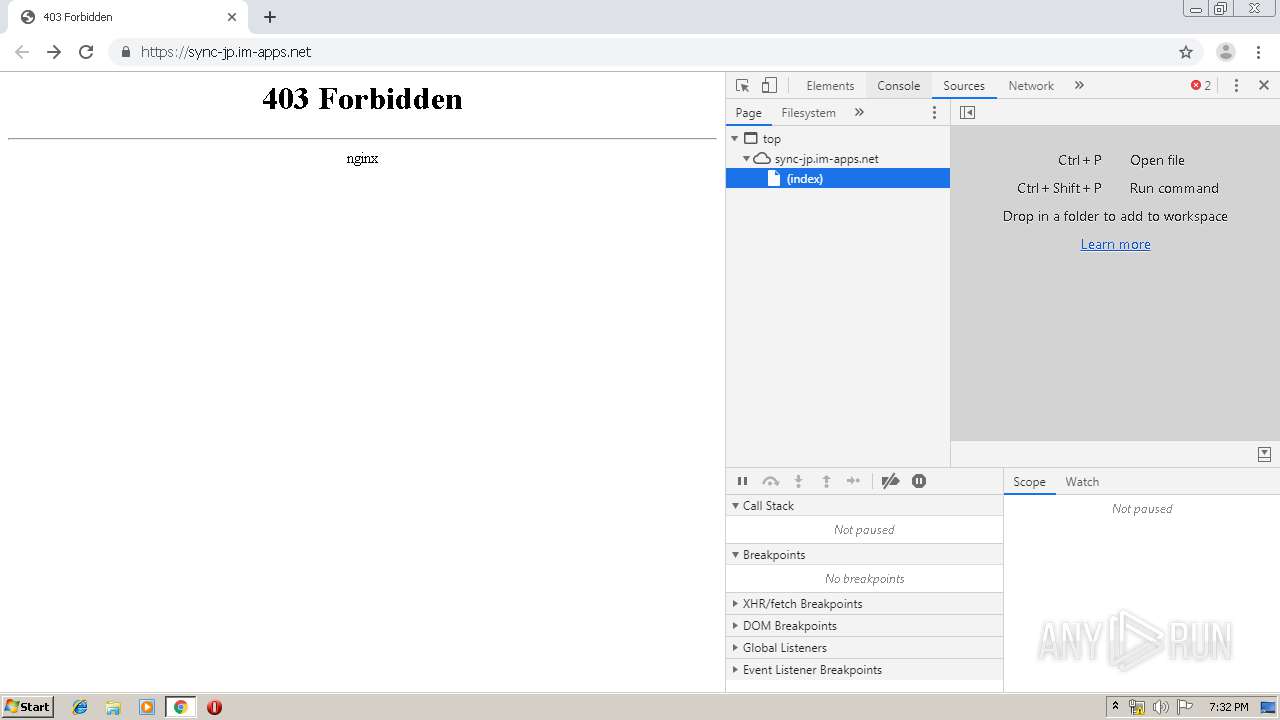Select the Page navigator tab
Image resolution: width=1280 pixels, height=720 pixels.
pyautogui.click(x=748, y=113)
